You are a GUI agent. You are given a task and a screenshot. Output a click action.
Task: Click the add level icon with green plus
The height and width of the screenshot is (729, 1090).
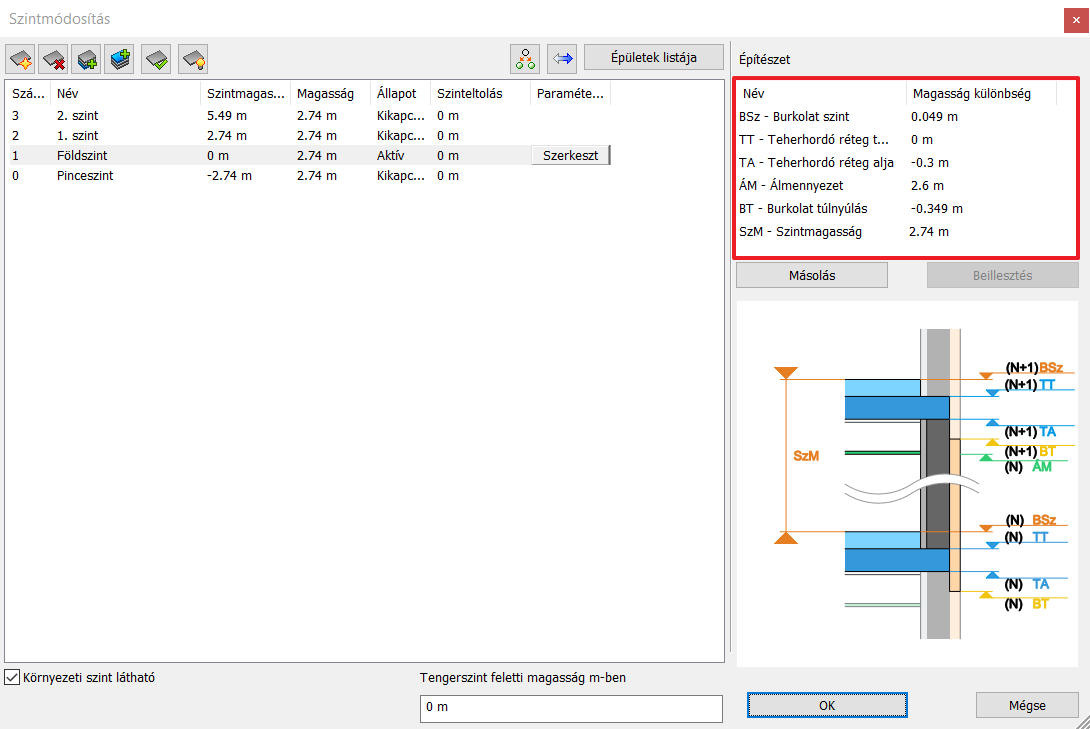click(x=88, y=59)
